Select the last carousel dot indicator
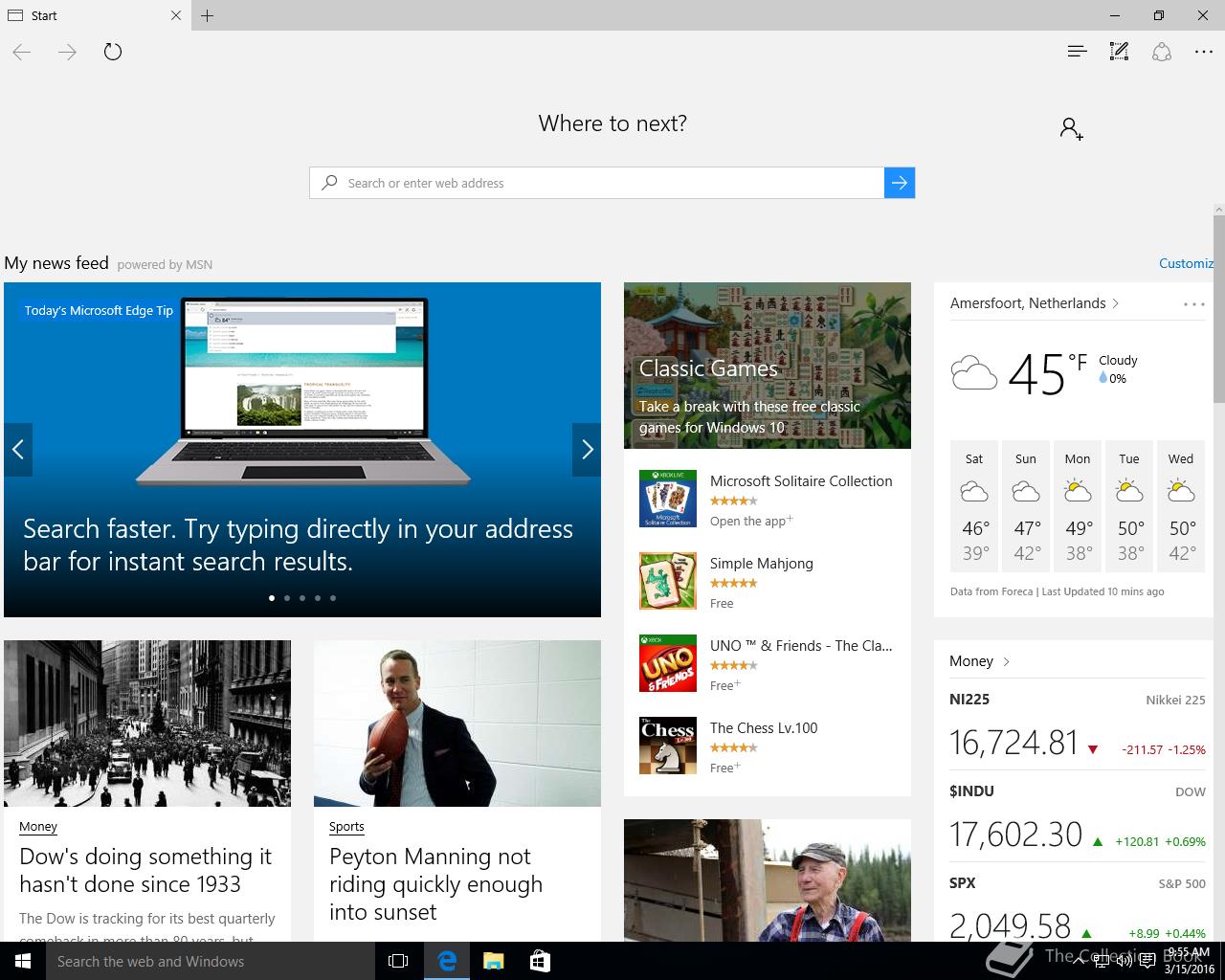 pos(333,598)
